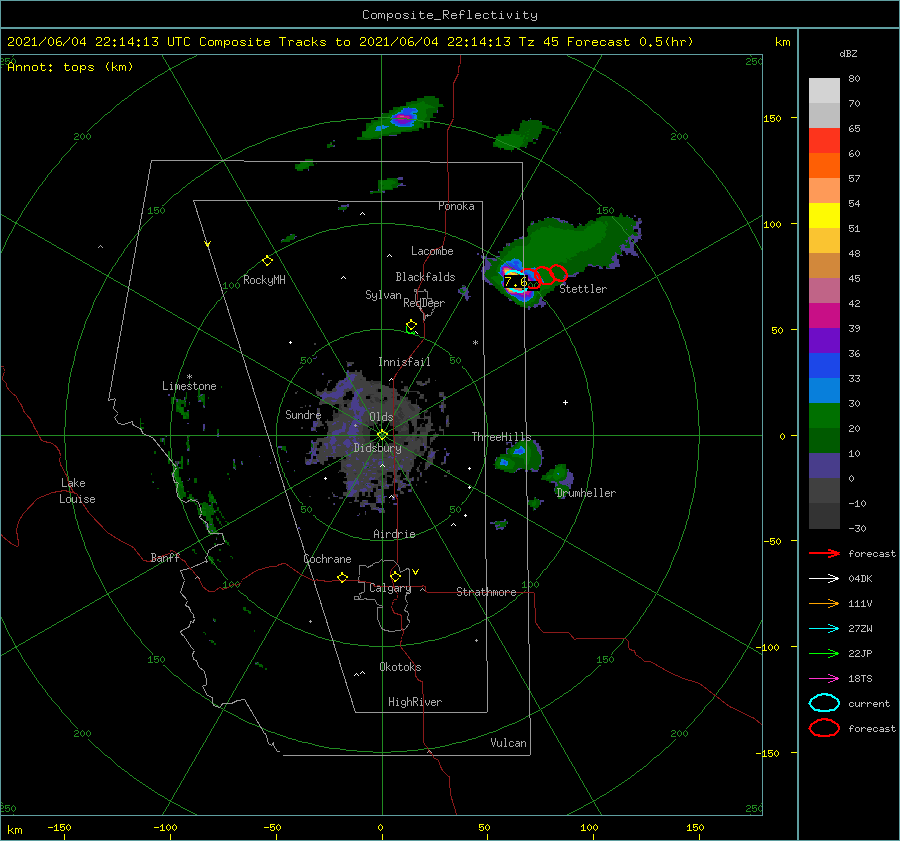
Task: Click the yellow radar site marker near Olds
Action: click(x=382, y=435)
